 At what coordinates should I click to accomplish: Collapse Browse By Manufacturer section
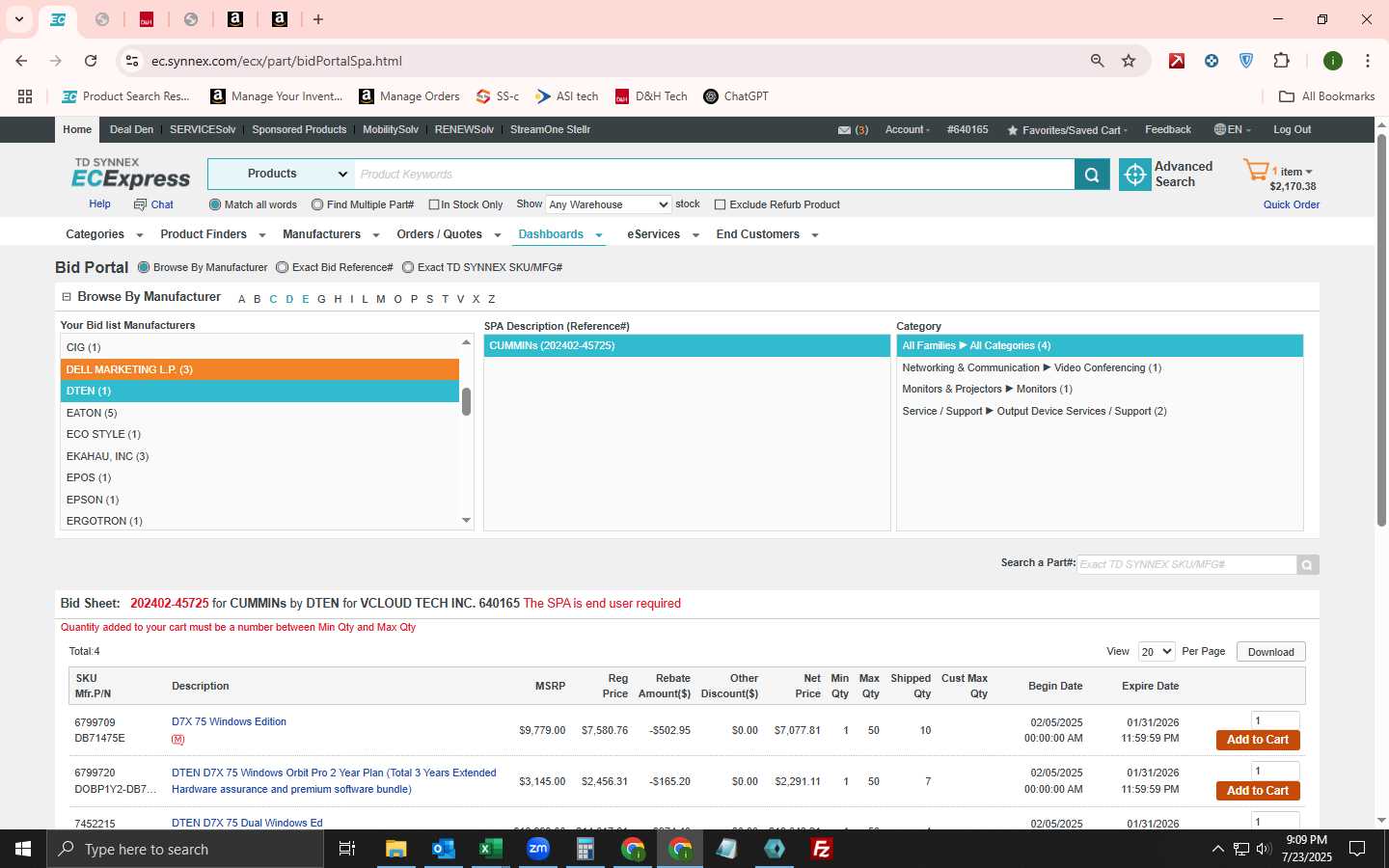pos(67,297)
